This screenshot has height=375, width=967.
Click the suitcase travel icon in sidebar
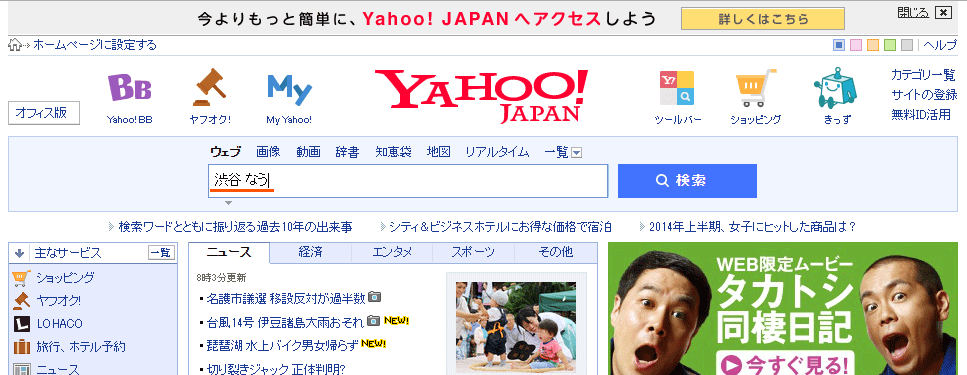(22, 347)
